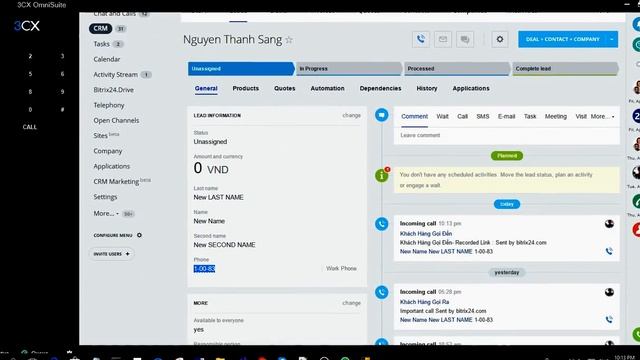Click the Invite Users button
Image resolution: width=640 pixels, height=360 pixels.
[111, 254]
